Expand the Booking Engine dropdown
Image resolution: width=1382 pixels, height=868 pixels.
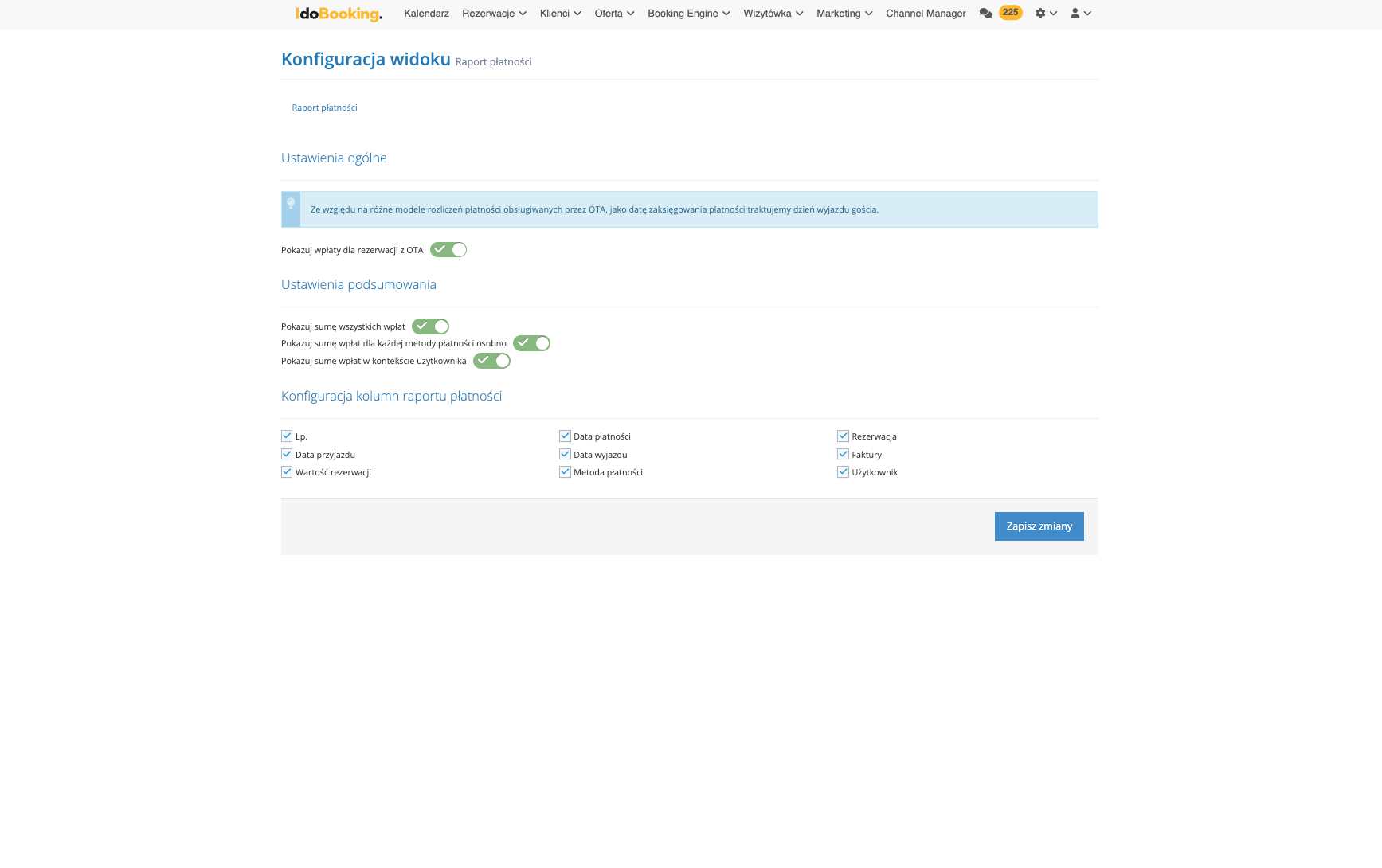click(x=688, y=14)
